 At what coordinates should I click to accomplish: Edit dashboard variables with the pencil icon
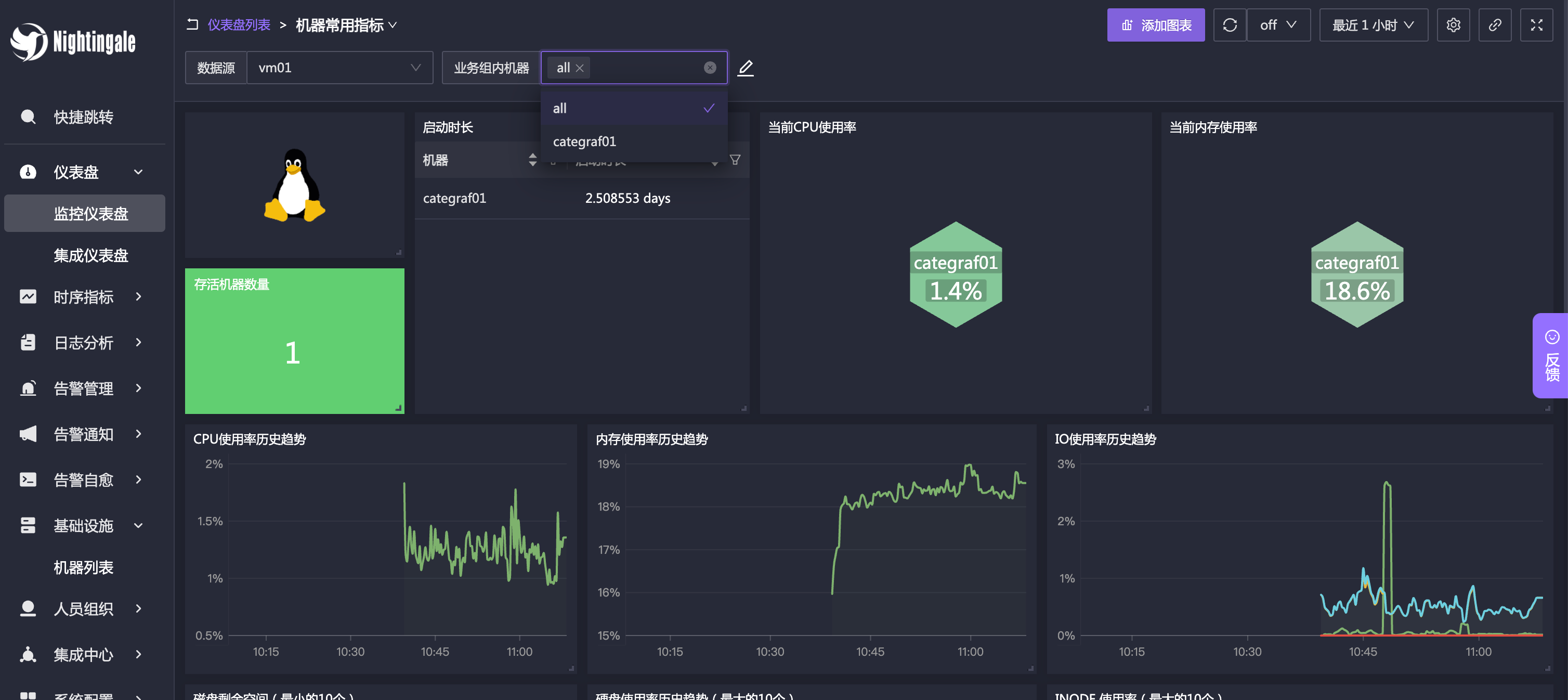746,68
